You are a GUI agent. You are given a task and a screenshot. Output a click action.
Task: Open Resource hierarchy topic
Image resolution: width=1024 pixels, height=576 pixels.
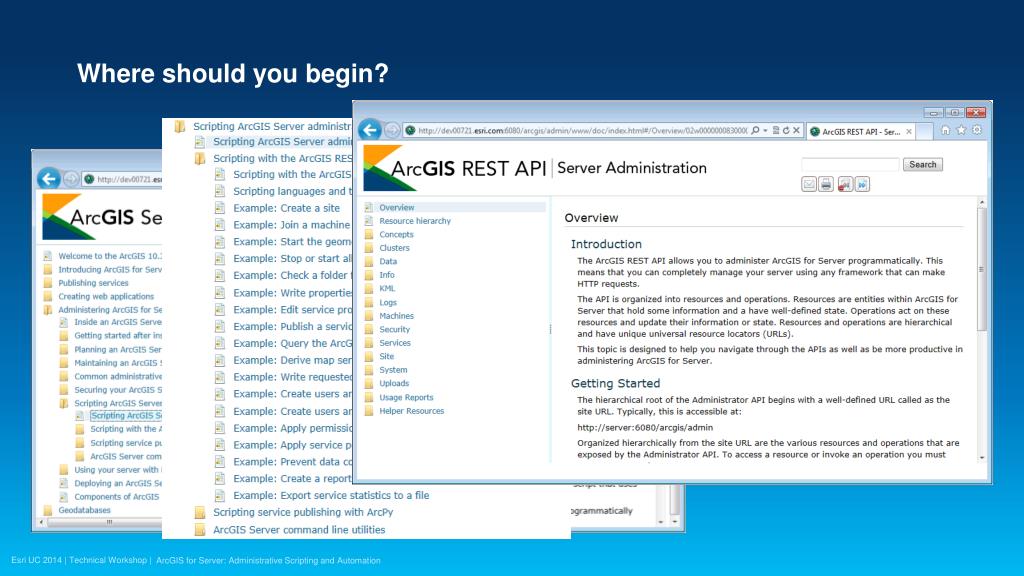(415, 221)
